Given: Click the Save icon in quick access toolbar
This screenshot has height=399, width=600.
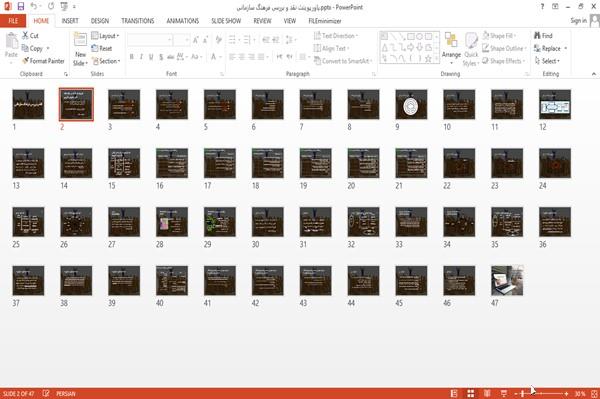Looking at the screenshot, I should (x=20, y=7).
